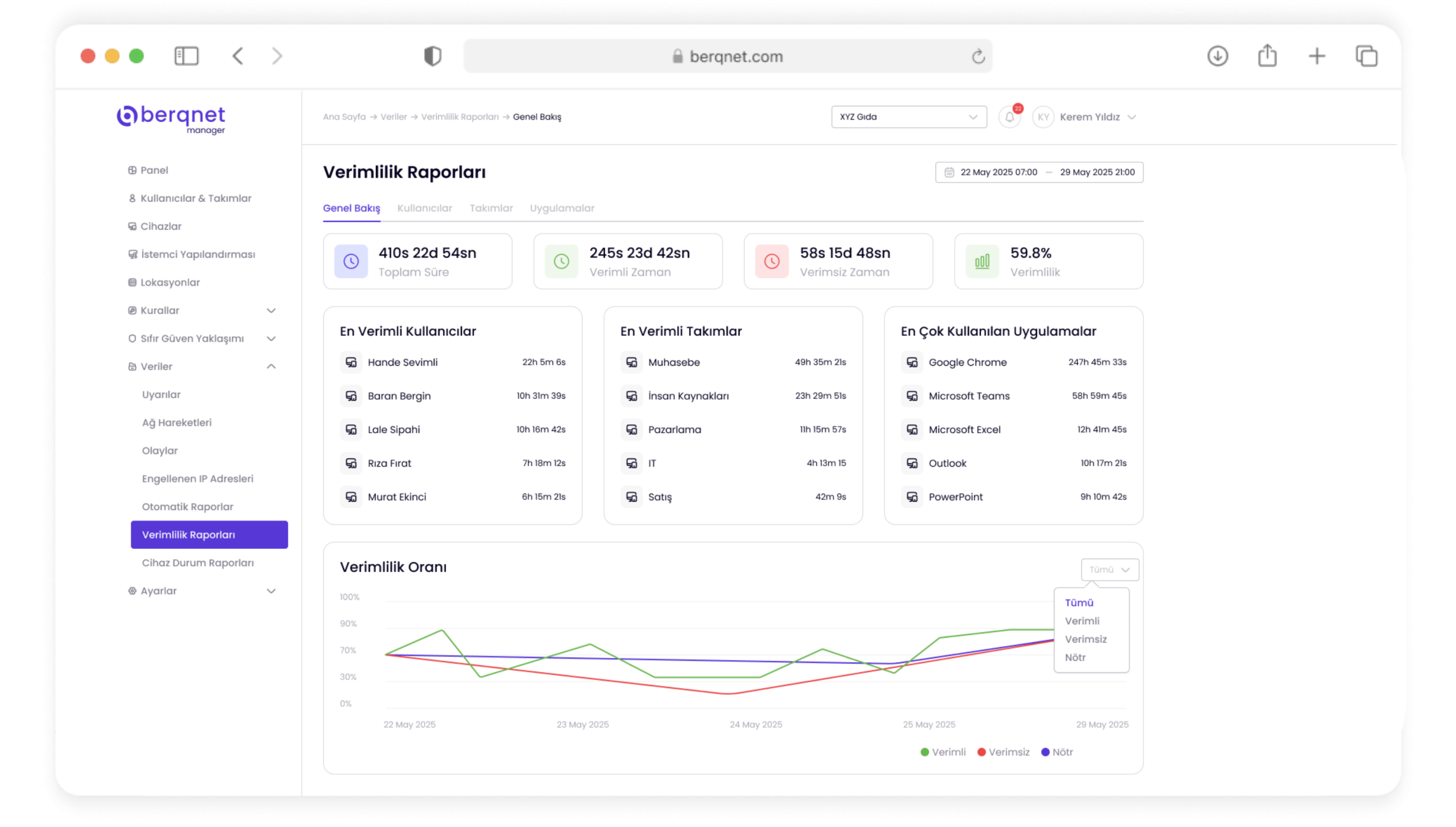Click the browser sidebar toggle icon

[x=186, y=56]
